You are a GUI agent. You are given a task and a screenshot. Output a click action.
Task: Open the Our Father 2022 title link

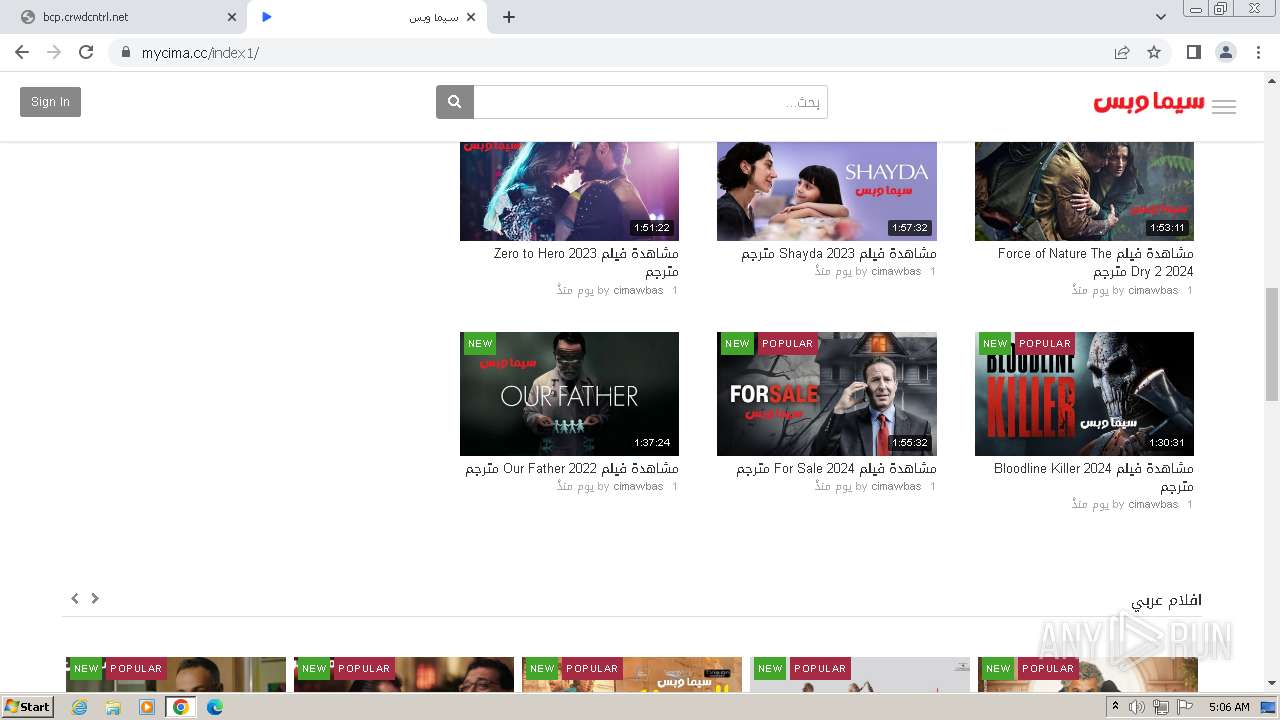click(x=572, y=468)
